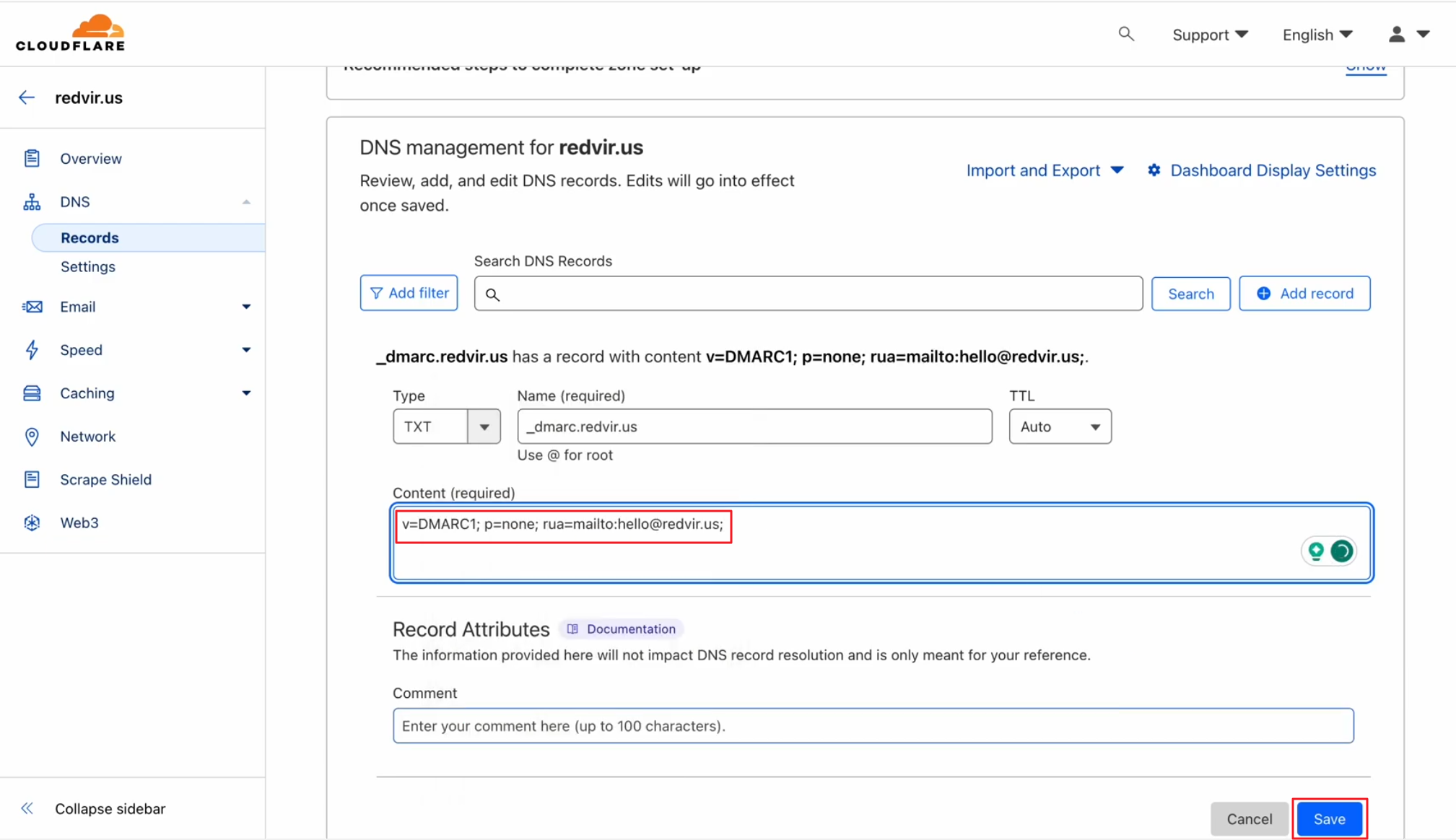The height and width of the screenshot is (840, 1456).
Task: Go to Overview in sidebar
Action: tap(91, 159)
